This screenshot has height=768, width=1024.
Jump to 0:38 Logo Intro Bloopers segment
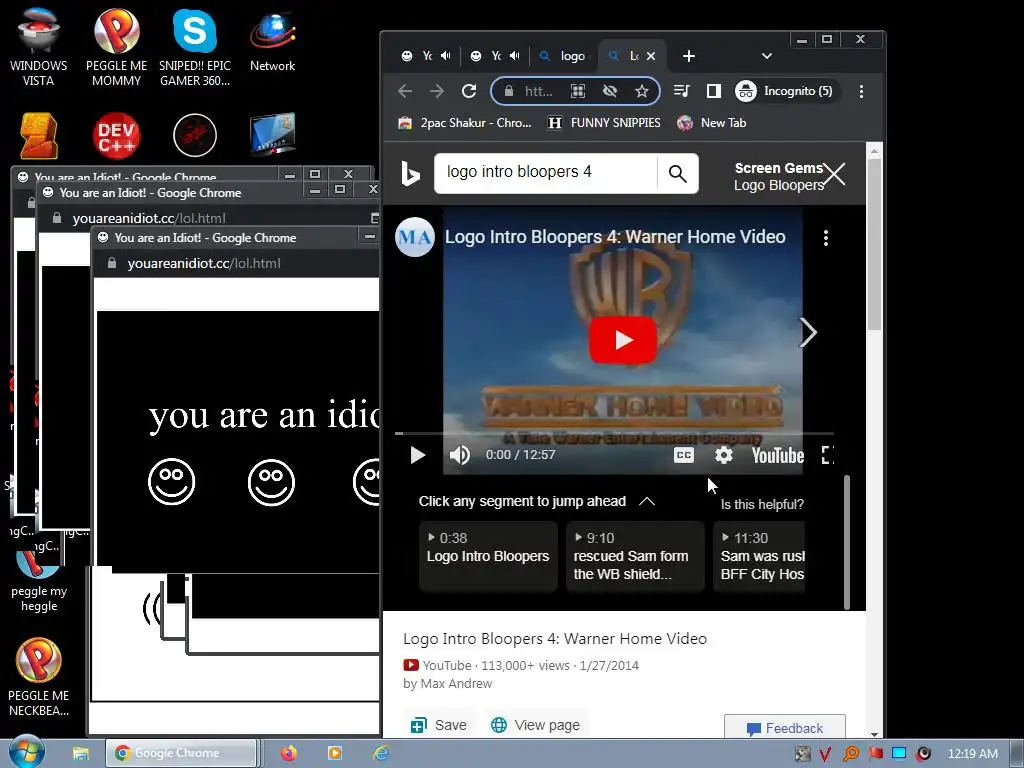[x=488, y=556]
